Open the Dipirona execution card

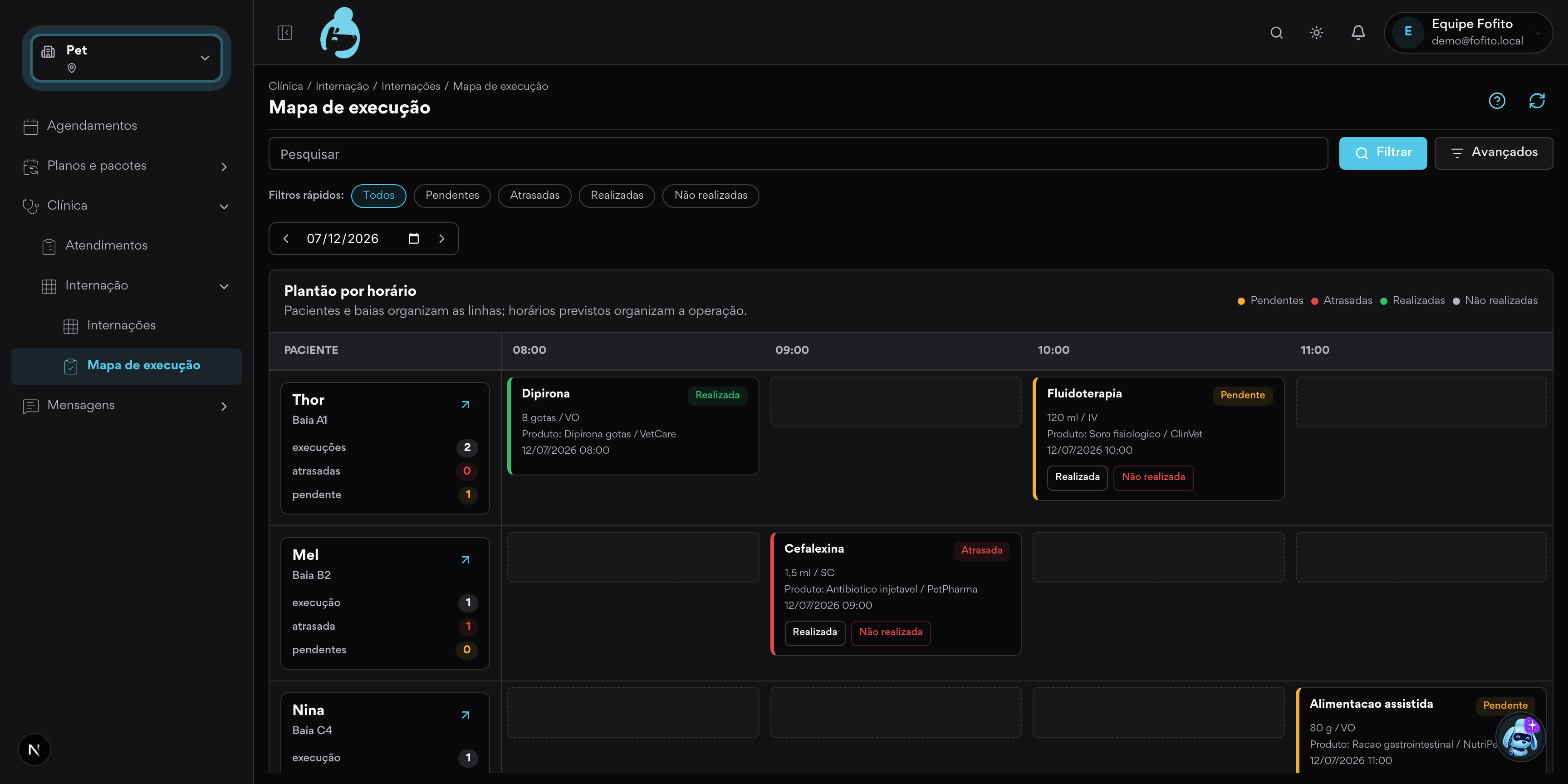[x=633, y=426]
